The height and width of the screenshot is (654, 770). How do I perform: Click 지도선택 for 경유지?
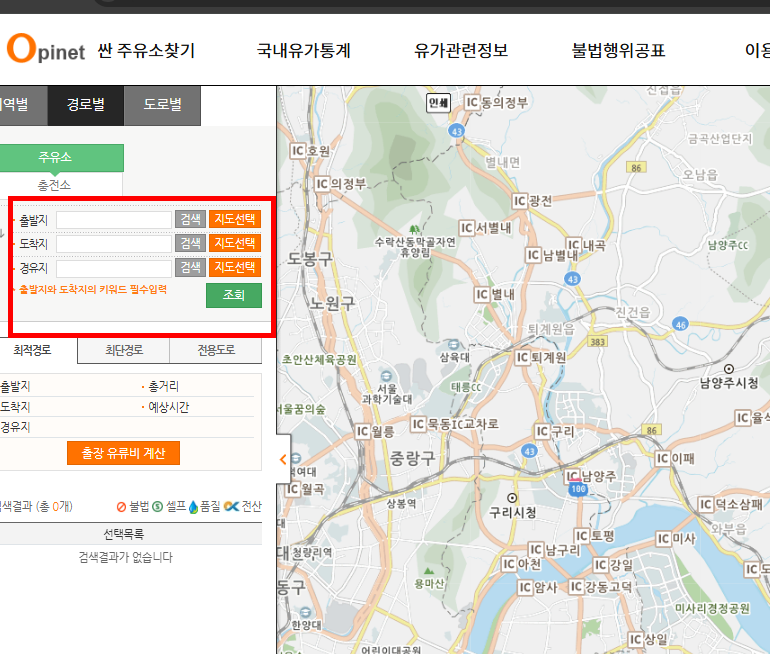pyautogui.click(x=235, y=268)
